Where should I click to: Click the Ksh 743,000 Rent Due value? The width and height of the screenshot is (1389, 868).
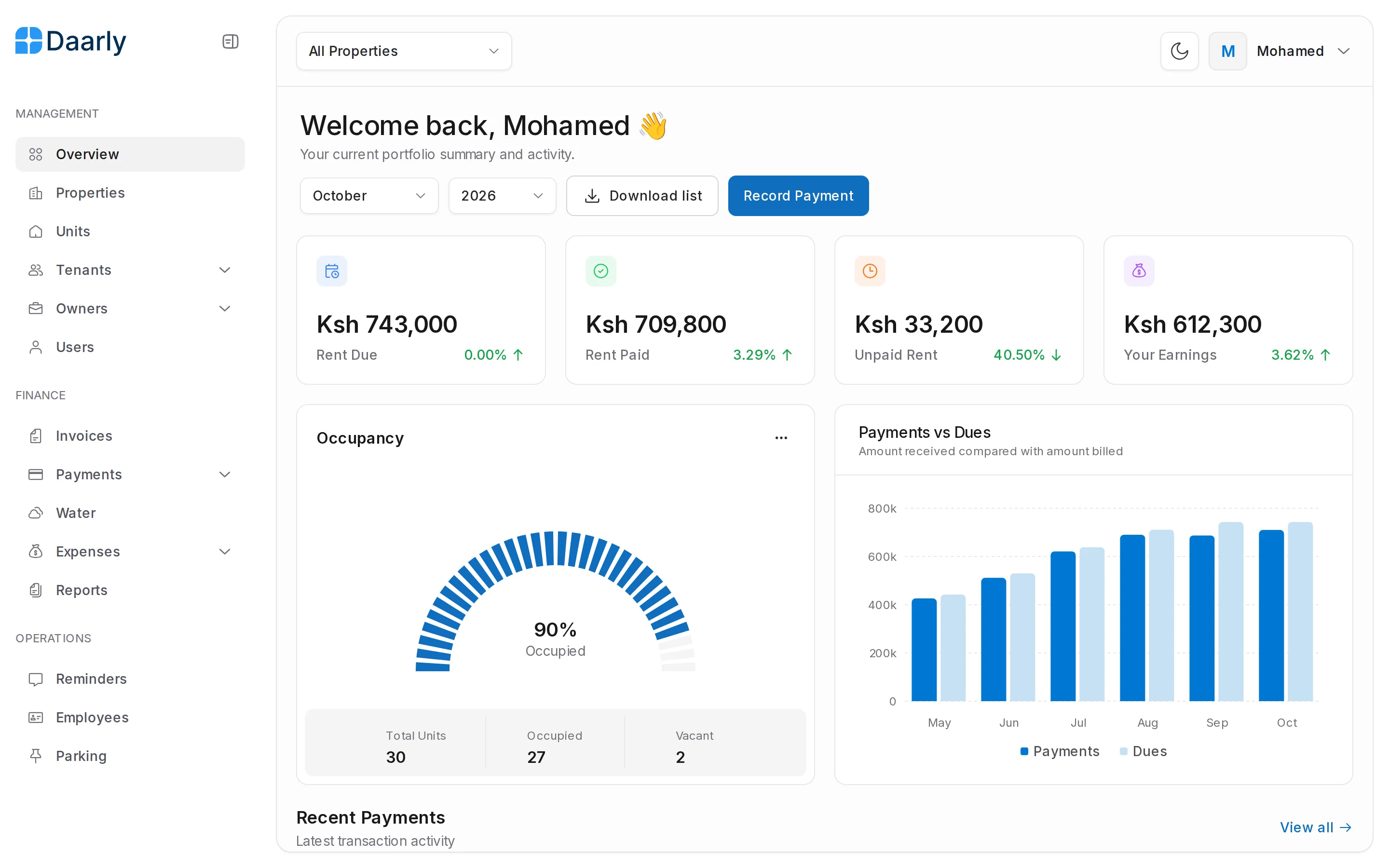click(387, 325)
